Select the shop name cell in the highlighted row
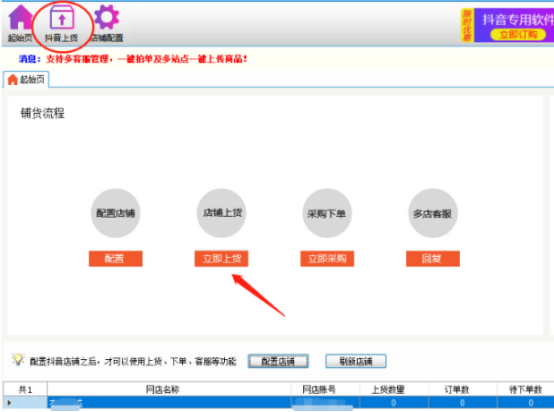Screen dimensions: 554x412 click(169, 403)
